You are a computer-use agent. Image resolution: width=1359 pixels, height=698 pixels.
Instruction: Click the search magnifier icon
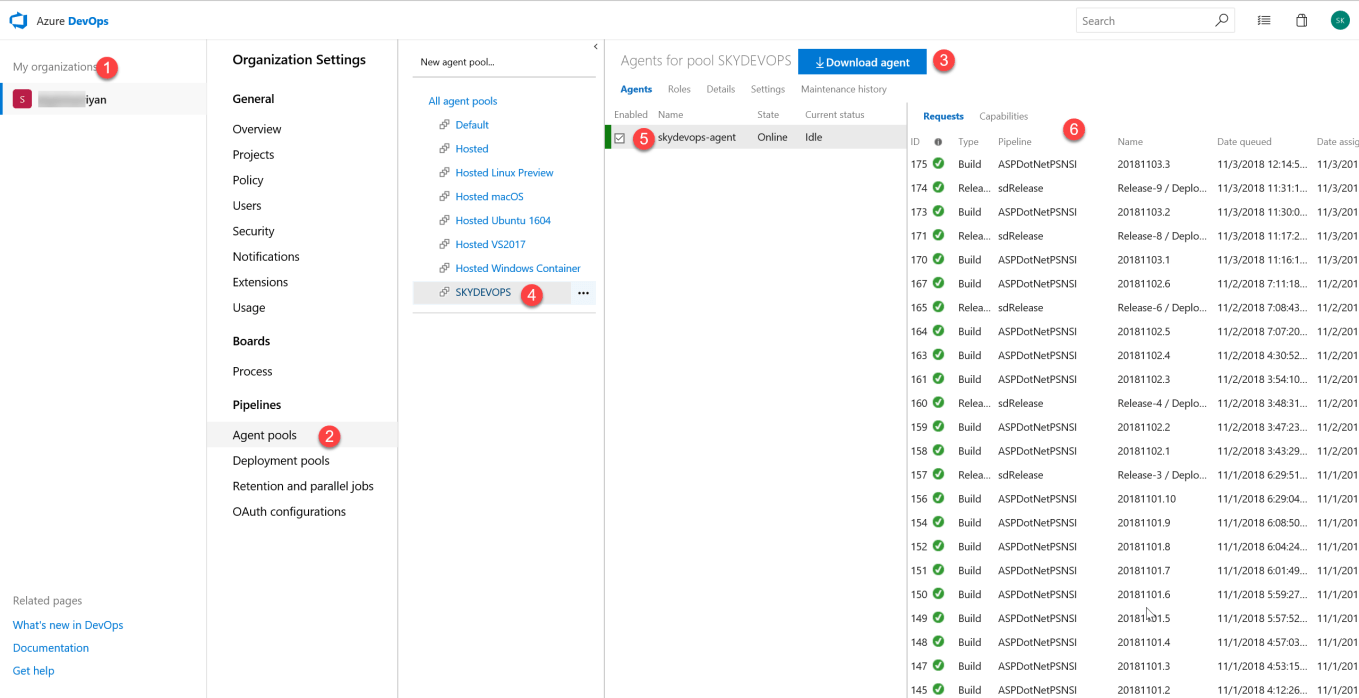tap(1221, 20)
